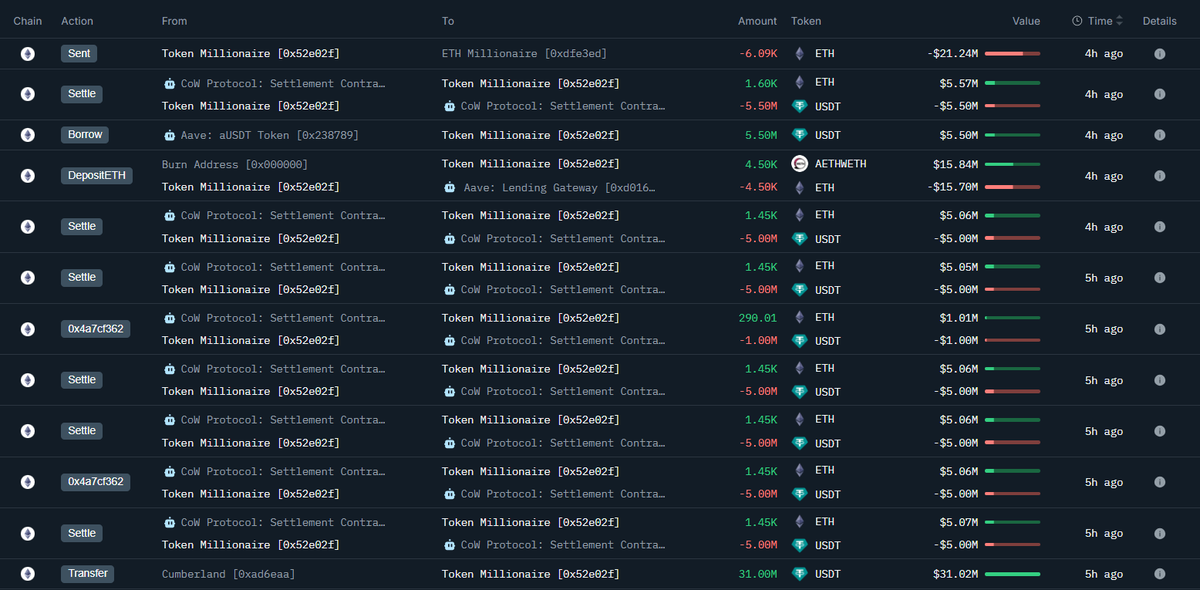Click Ethereum chain icon in the $1.01M row

28,329
